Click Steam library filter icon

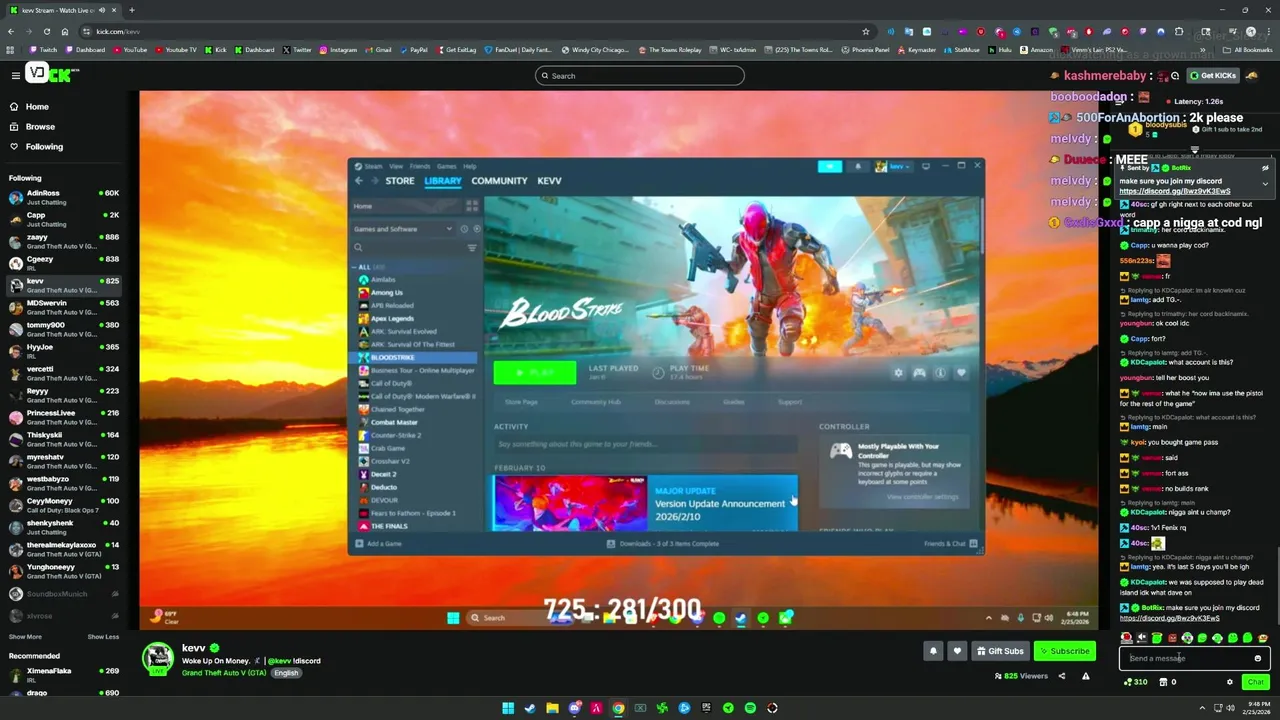[472, 248]
